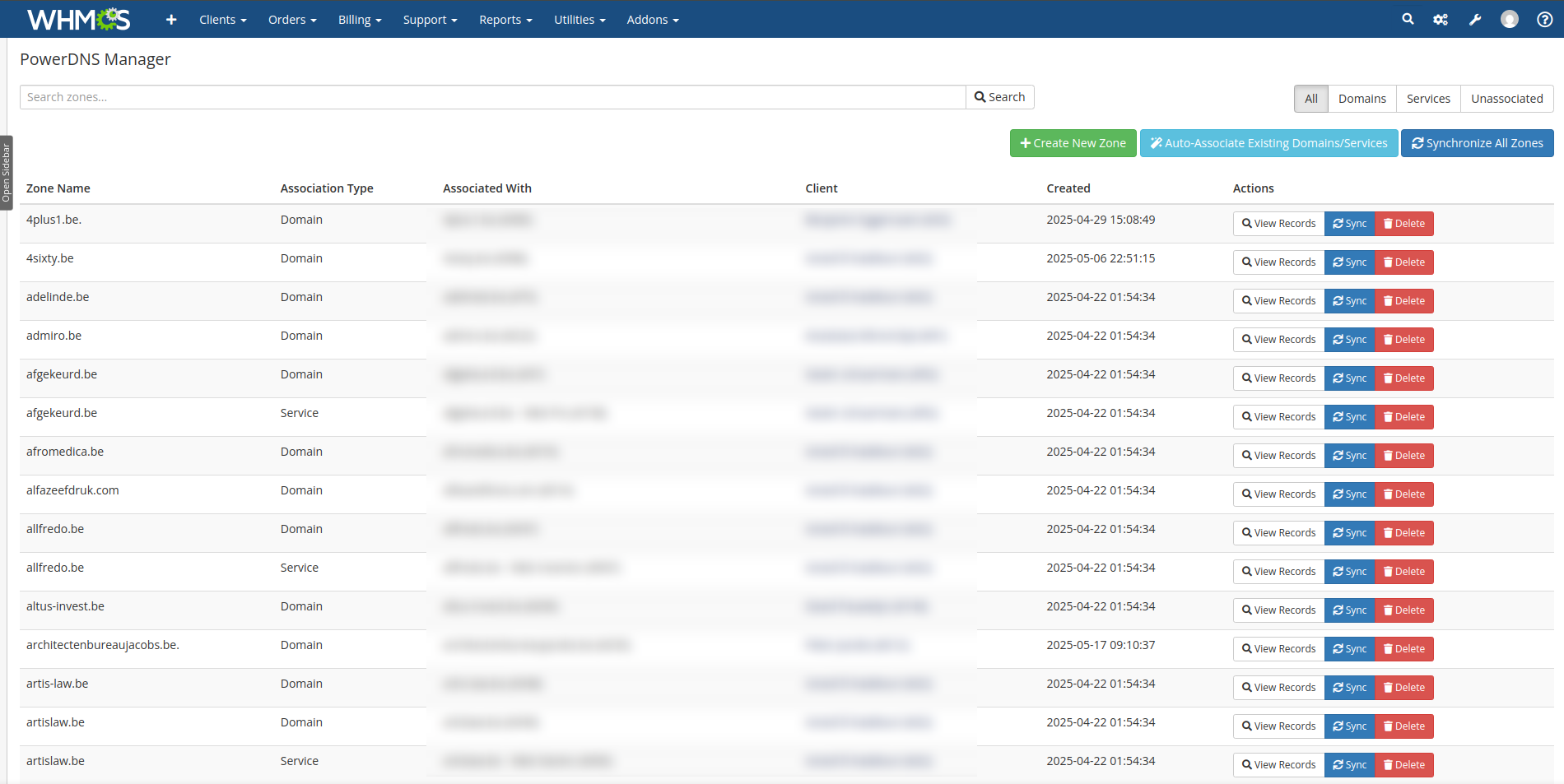Sync the afromedica.be zone
This screenshot has height=784, width=1564.
[1349, 456]
